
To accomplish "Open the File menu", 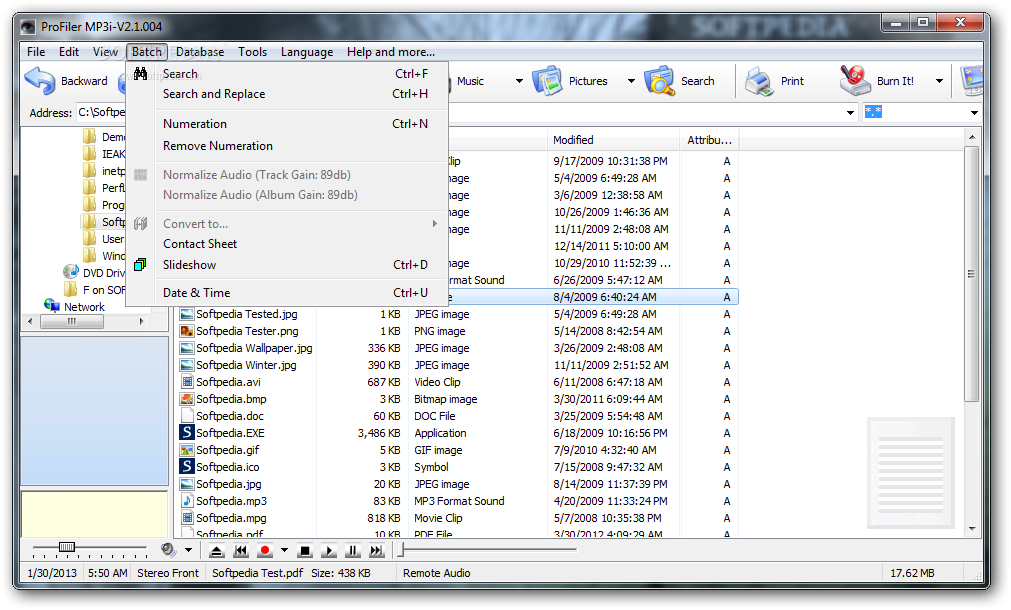I will (x=36, y=52).
